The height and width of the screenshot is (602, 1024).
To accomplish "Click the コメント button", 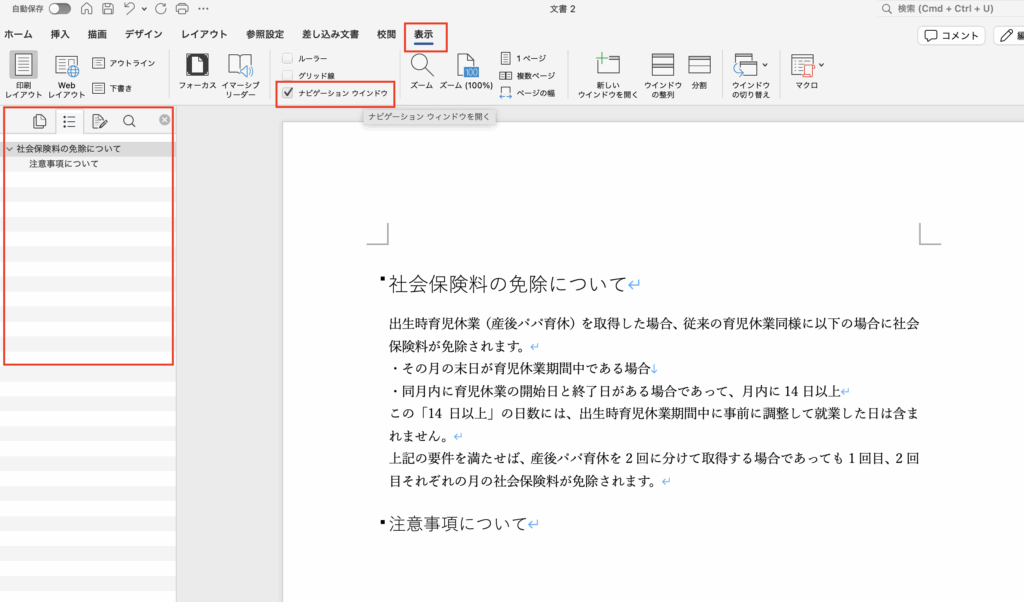I will [951, 35].
